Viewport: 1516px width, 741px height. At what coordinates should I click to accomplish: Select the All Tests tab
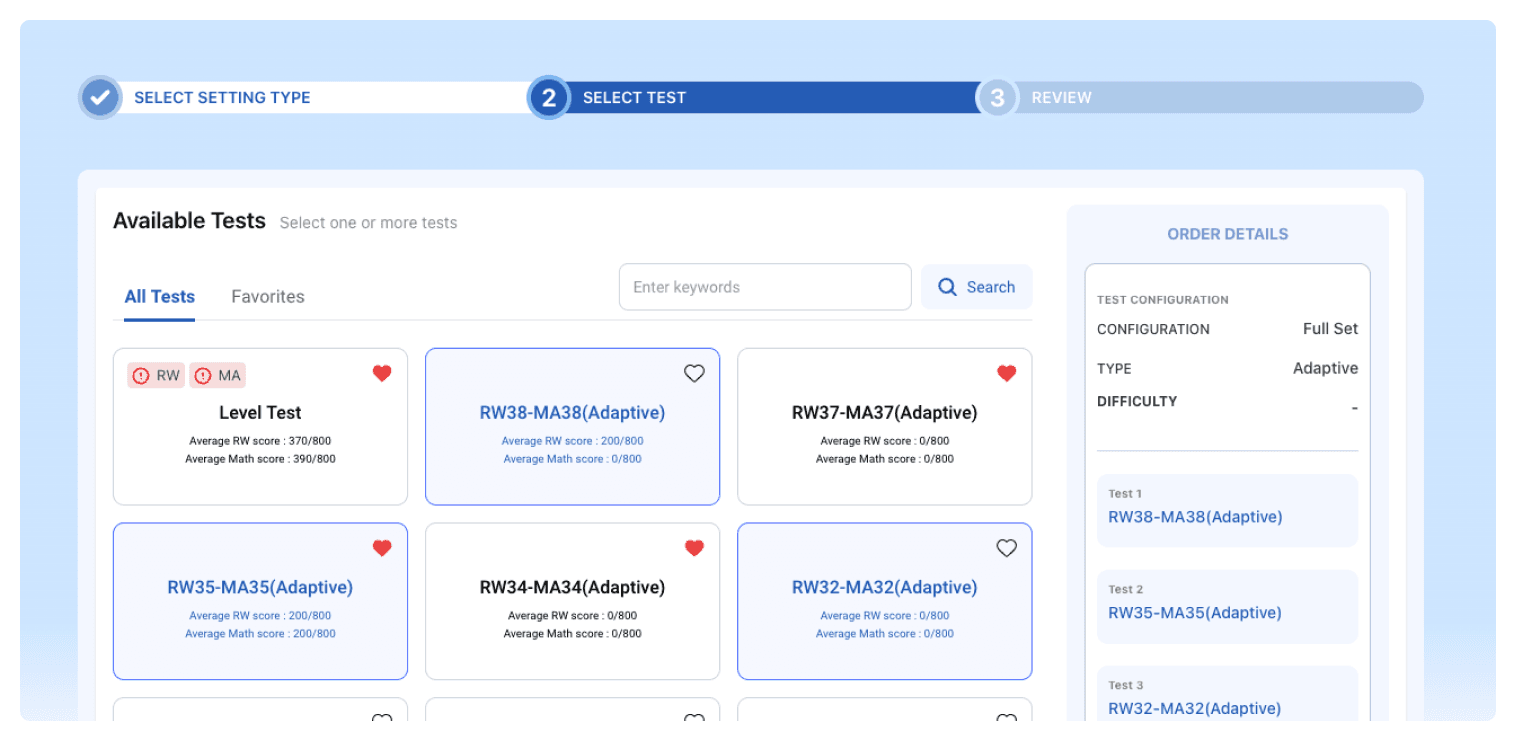(x=159, y=296)
